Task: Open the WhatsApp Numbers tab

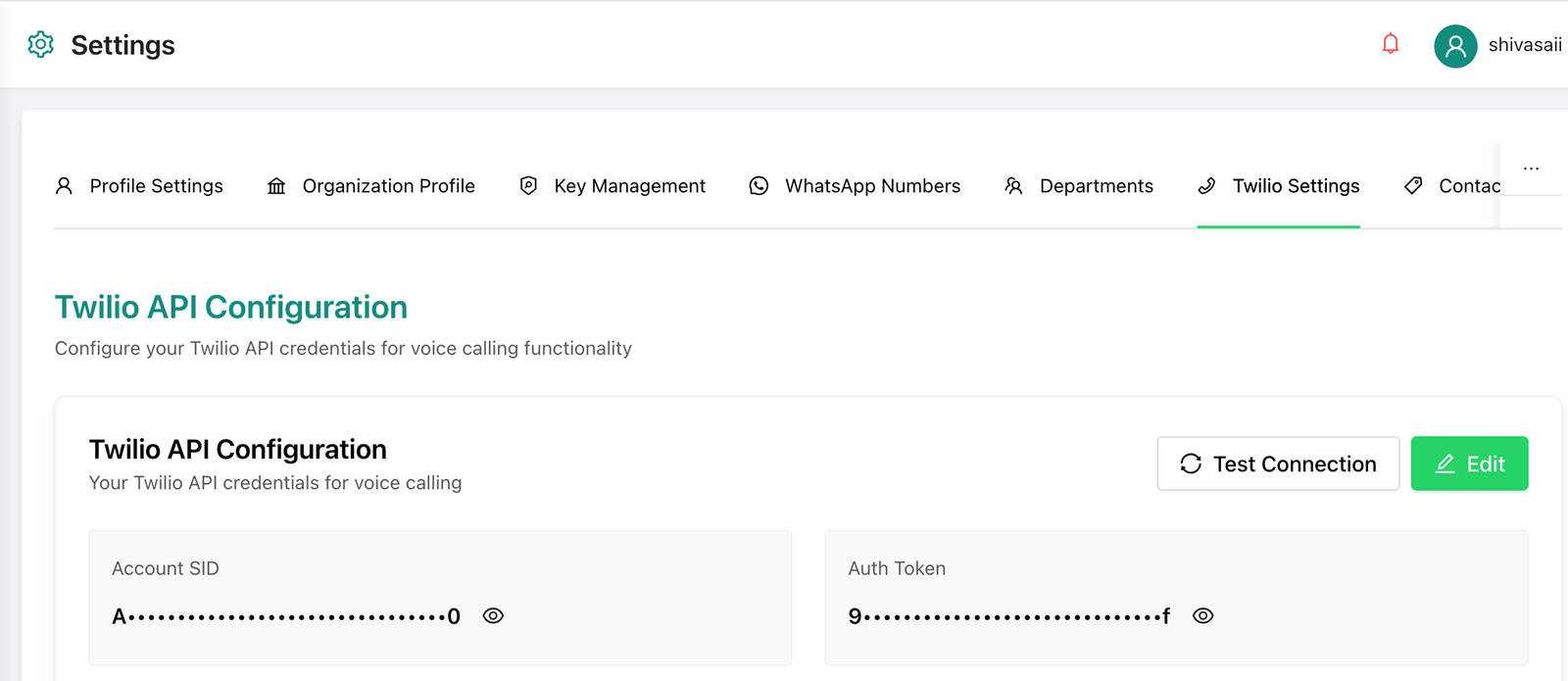Action: [x=855, y=186]
